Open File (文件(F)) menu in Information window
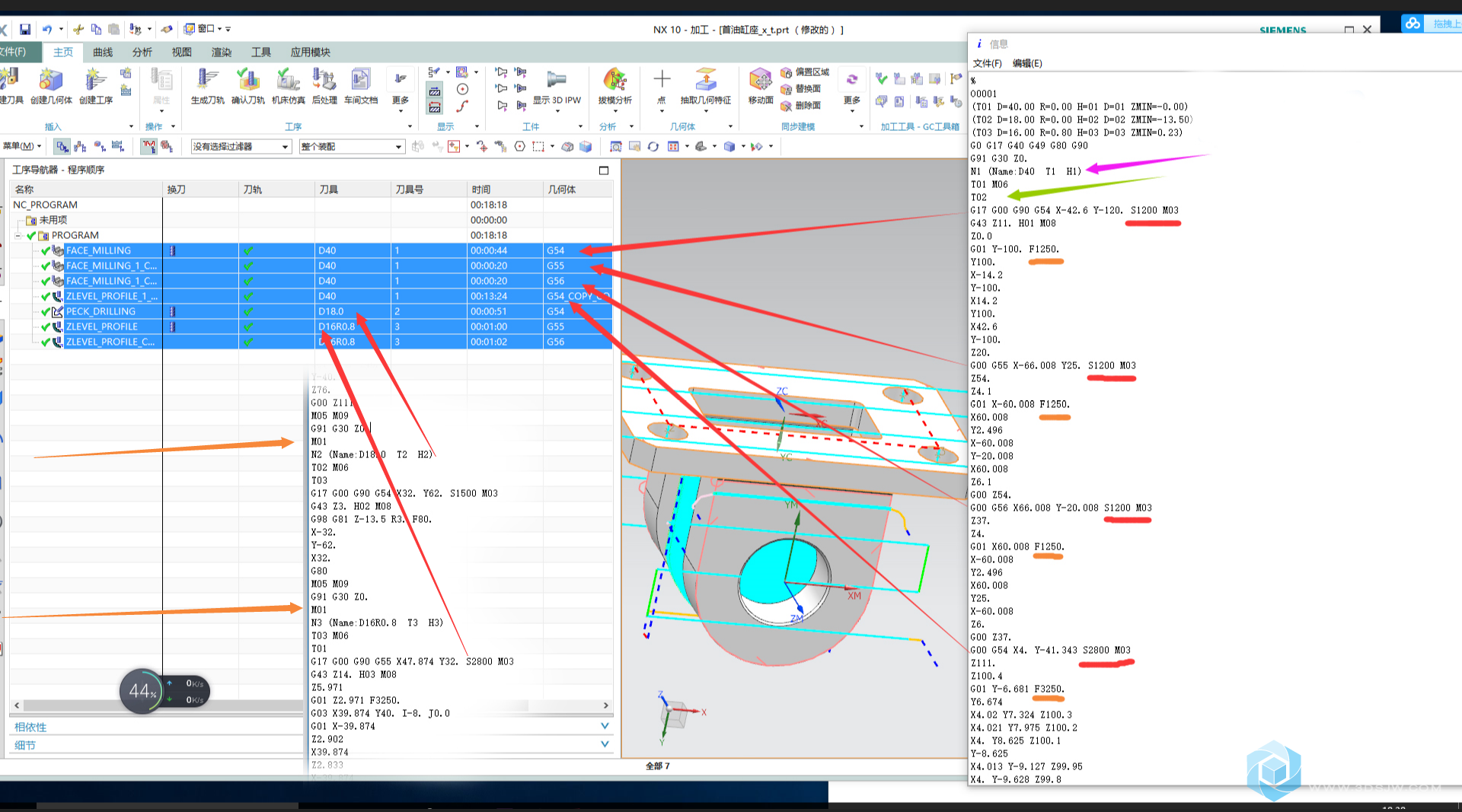This screenshot has height=812, width=1462. pos(988,63)
